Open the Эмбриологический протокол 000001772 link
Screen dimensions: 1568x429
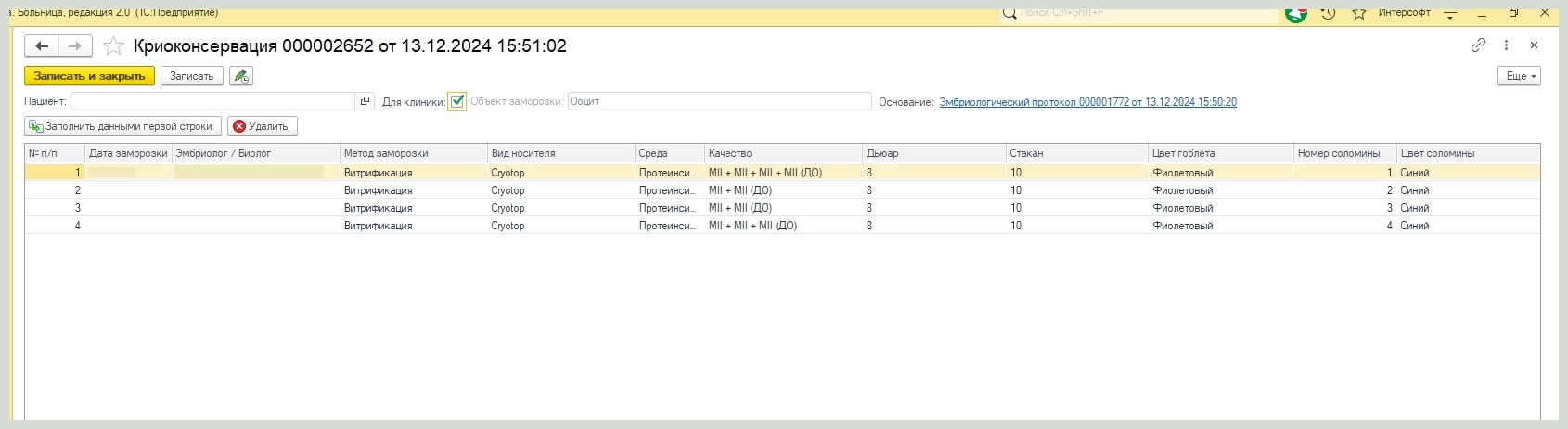pyautogui.click(x=1087, y=102)
